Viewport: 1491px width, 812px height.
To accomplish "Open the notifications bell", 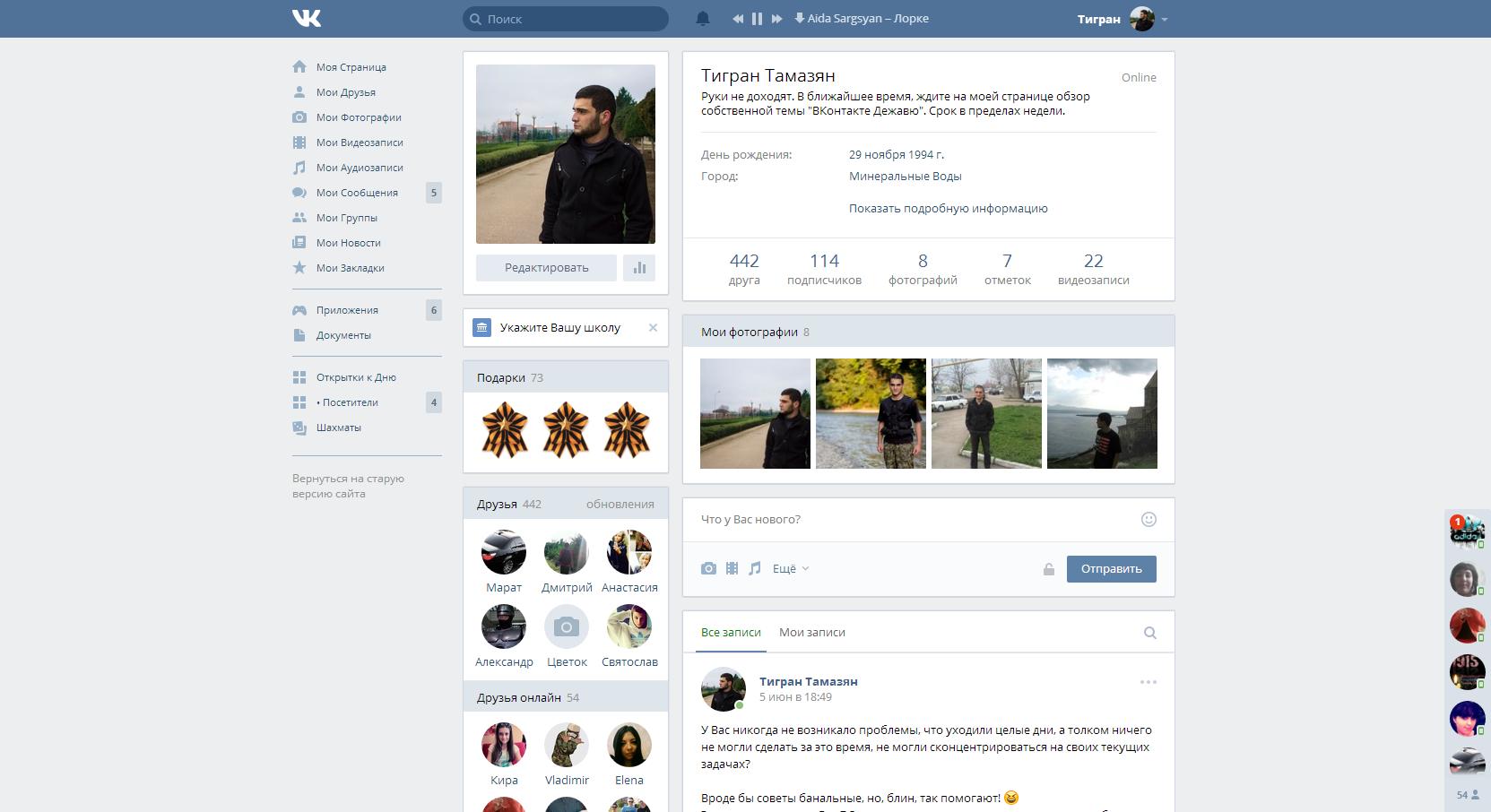I will point(703,18).
